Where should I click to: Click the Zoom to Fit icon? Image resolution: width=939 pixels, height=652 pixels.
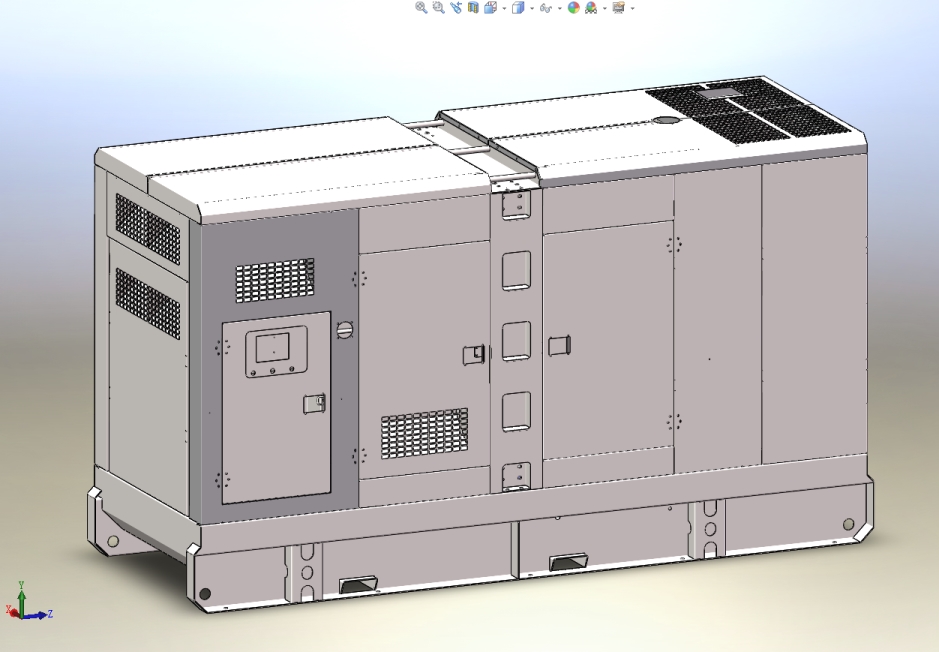point(422,7)
